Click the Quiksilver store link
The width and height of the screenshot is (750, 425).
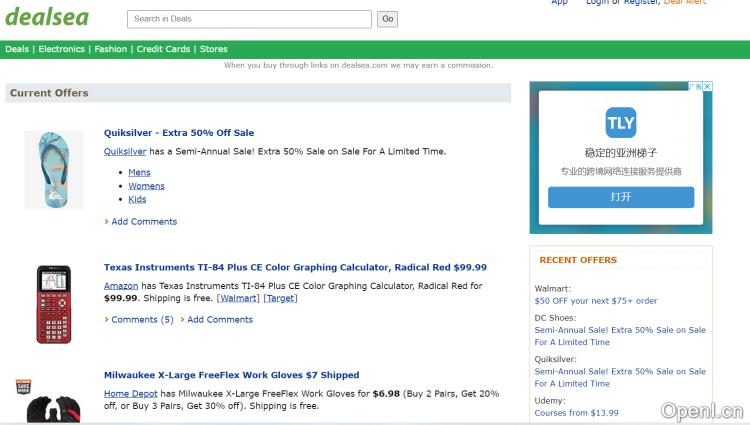coord(125,152)
